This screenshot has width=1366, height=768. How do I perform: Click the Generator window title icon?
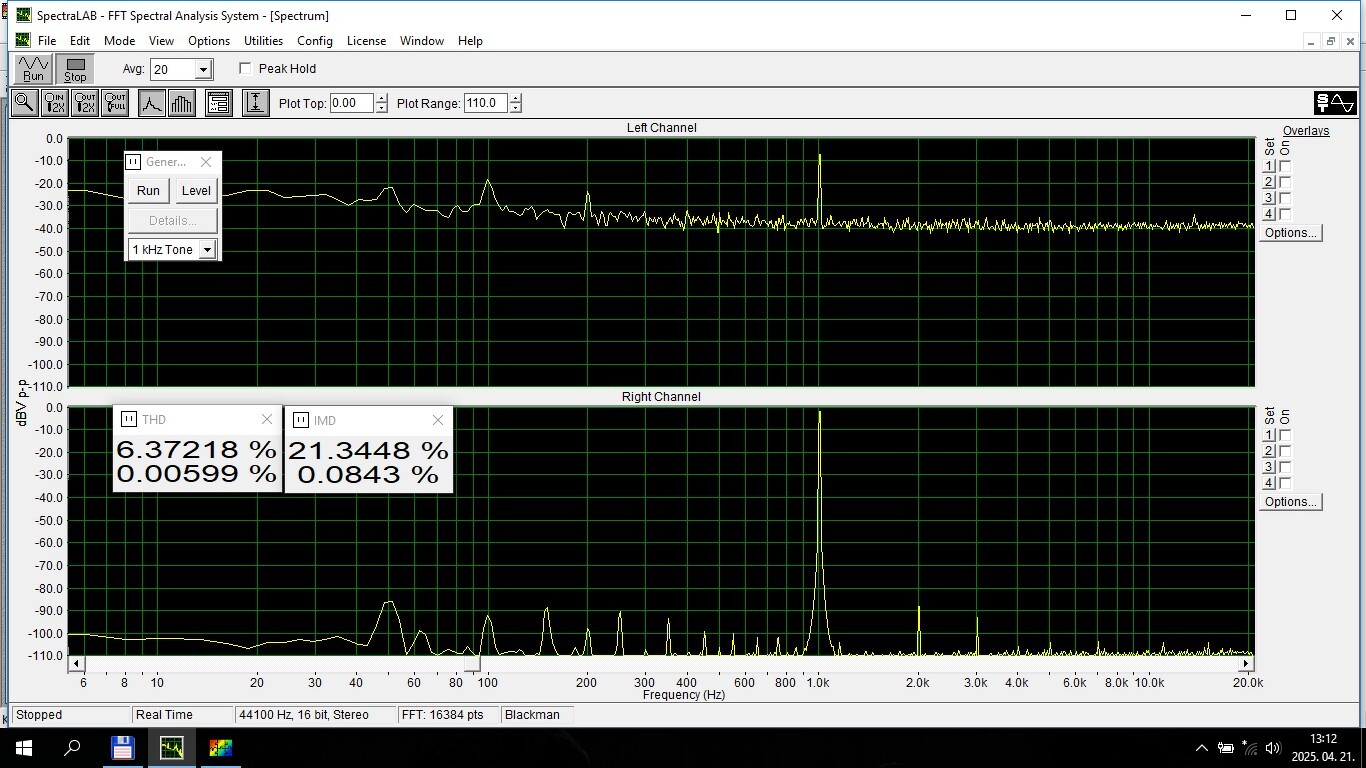[133, 162]
